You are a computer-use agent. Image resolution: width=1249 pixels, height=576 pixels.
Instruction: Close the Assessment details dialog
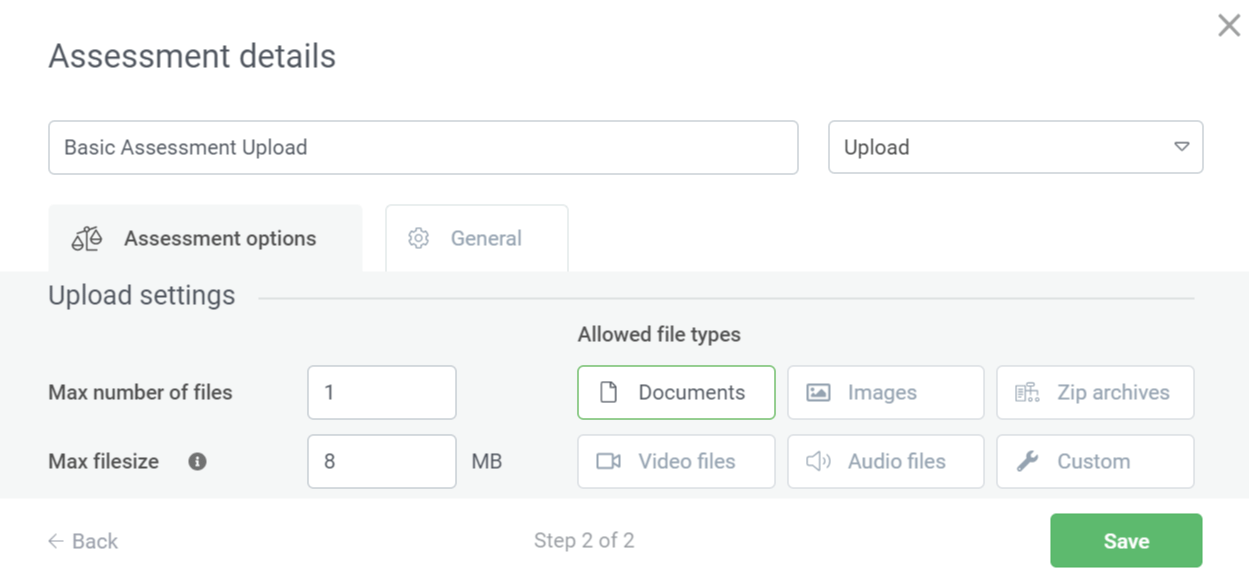point(1229,26)
